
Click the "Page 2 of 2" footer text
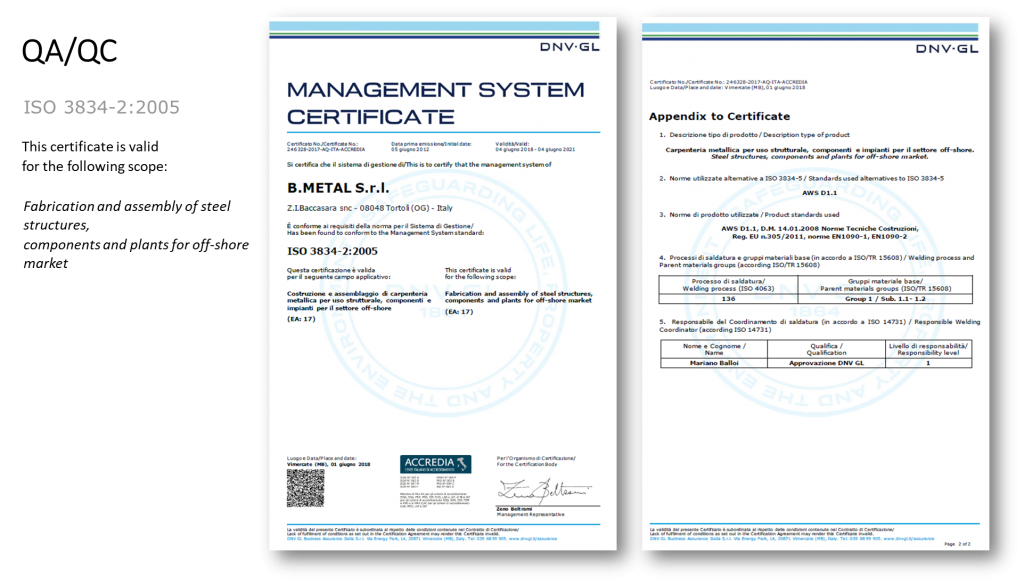957,544
